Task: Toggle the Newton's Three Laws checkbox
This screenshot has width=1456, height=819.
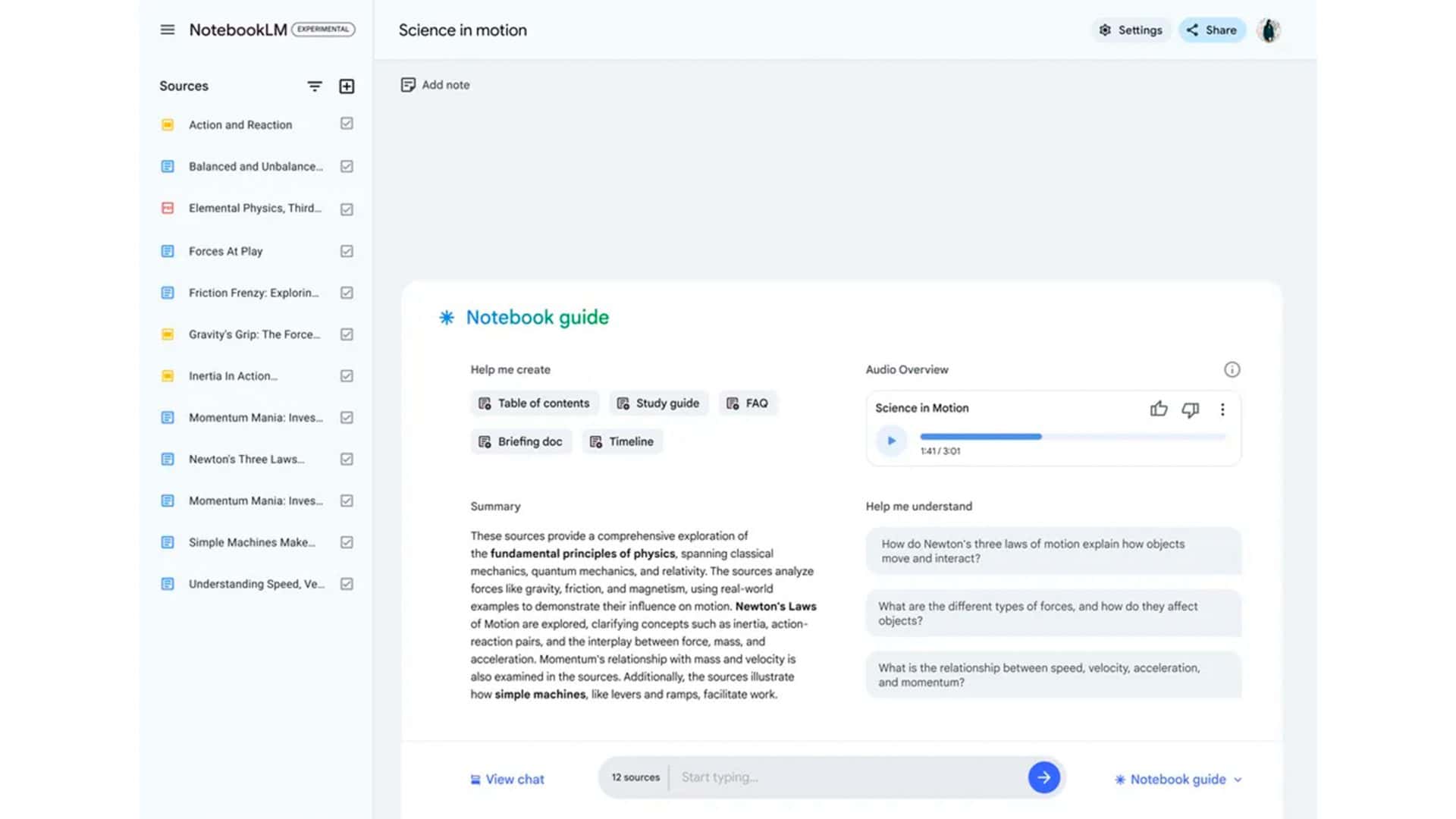Action: click(x=347, y=459)
